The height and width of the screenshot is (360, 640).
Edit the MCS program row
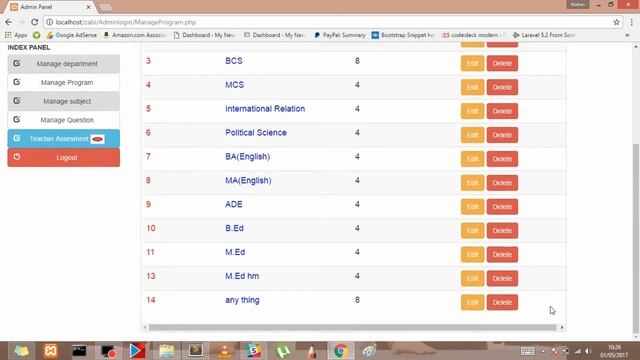click(x=472, y=87)
